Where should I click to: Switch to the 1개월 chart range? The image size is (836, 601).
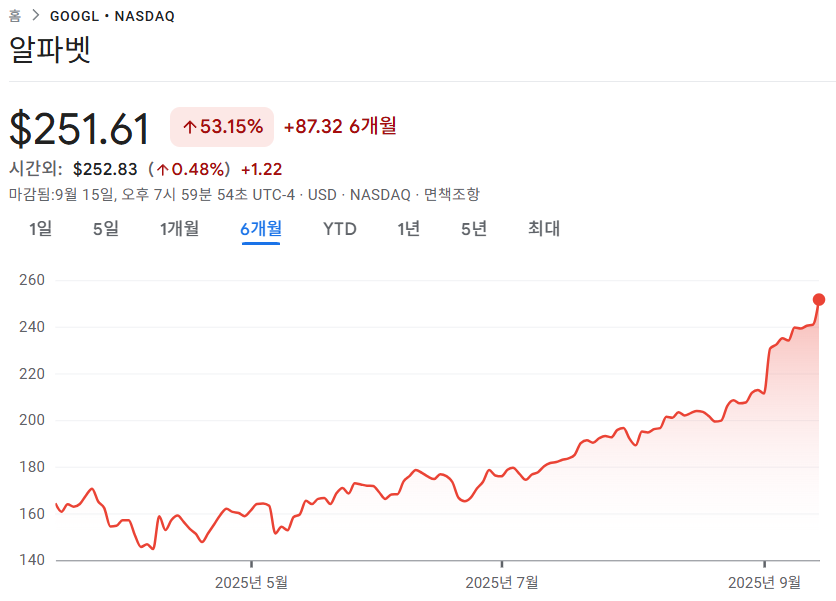(180, 229)
